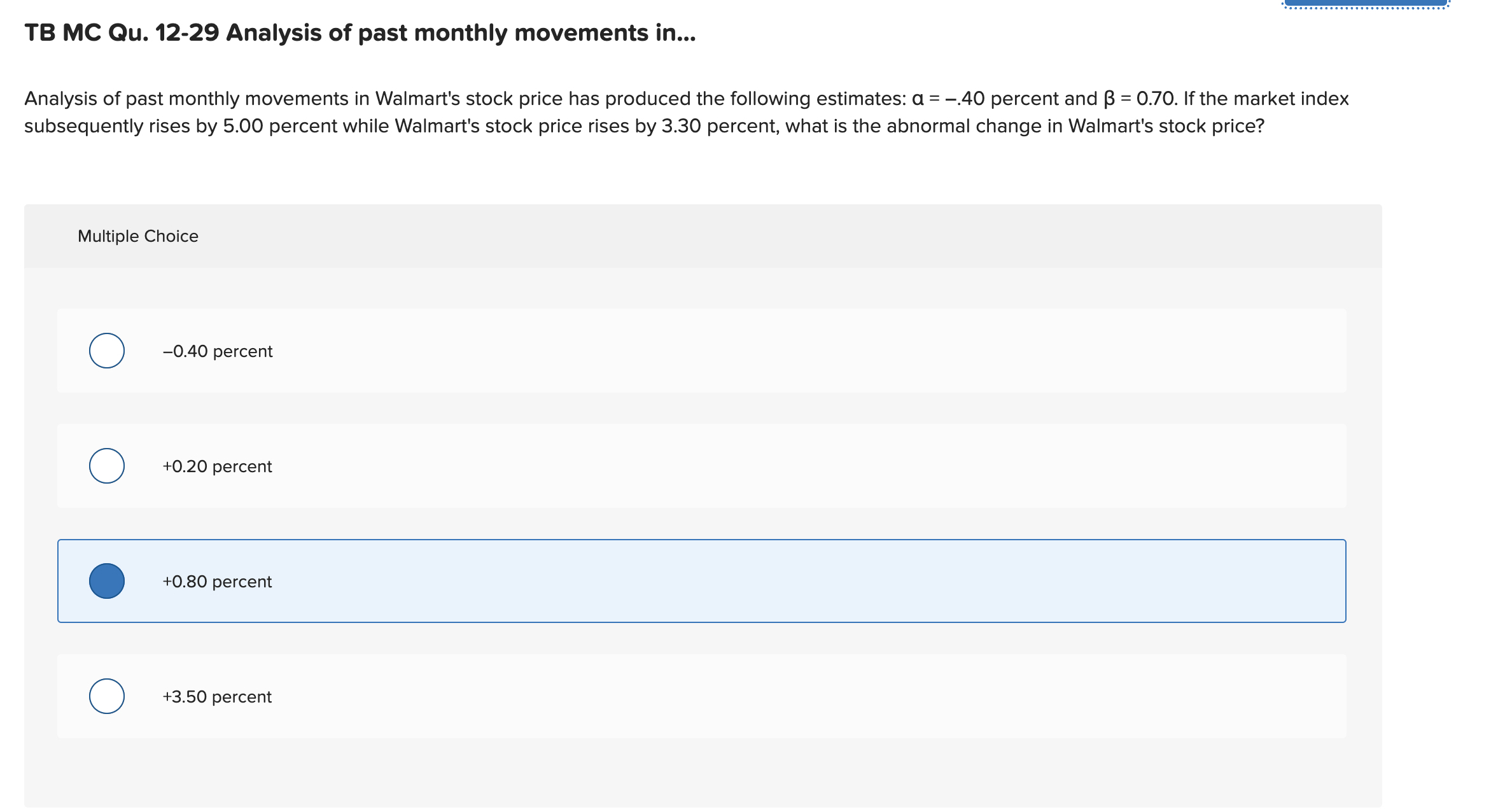Click the +3.50 percent label text

(x=216, y=696)
